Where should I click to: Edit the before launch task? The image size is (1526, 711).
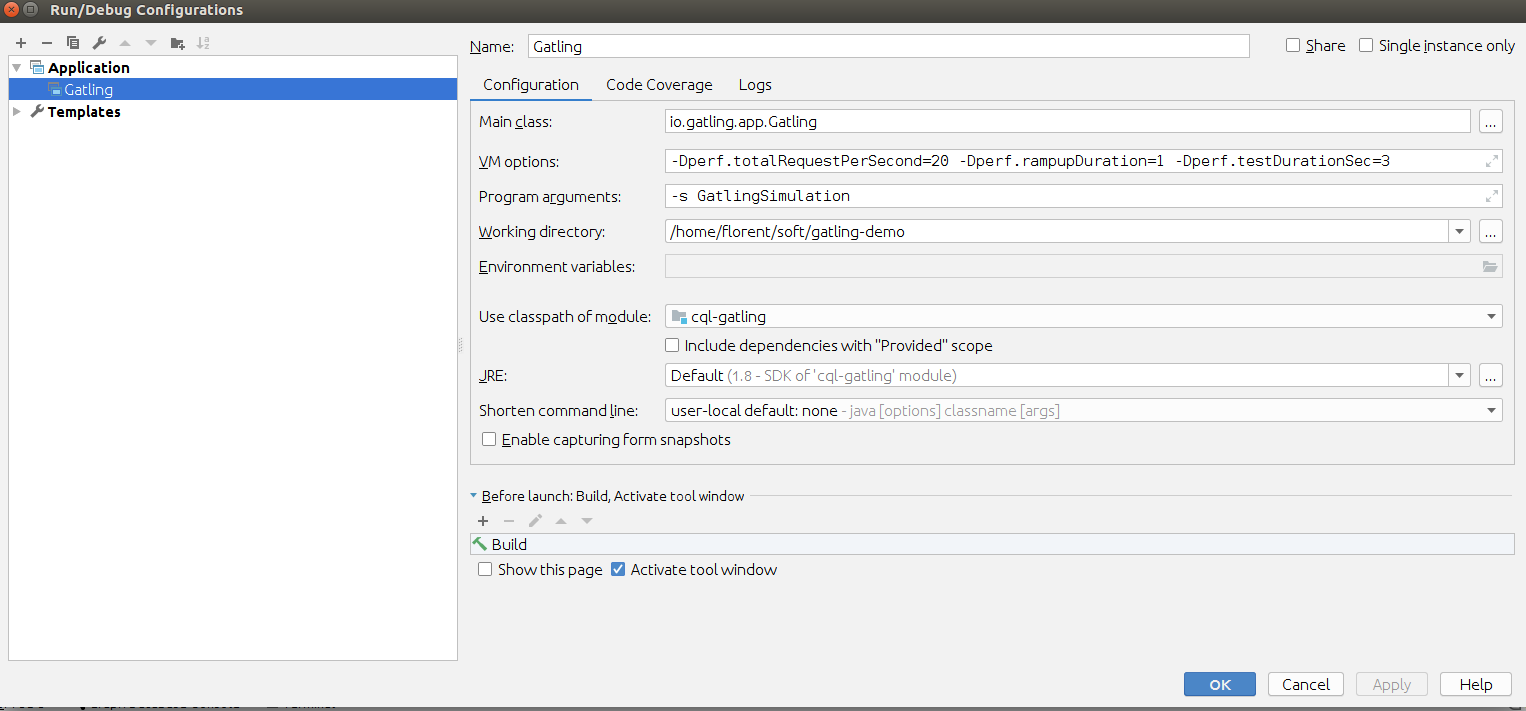tap(535, 521)
